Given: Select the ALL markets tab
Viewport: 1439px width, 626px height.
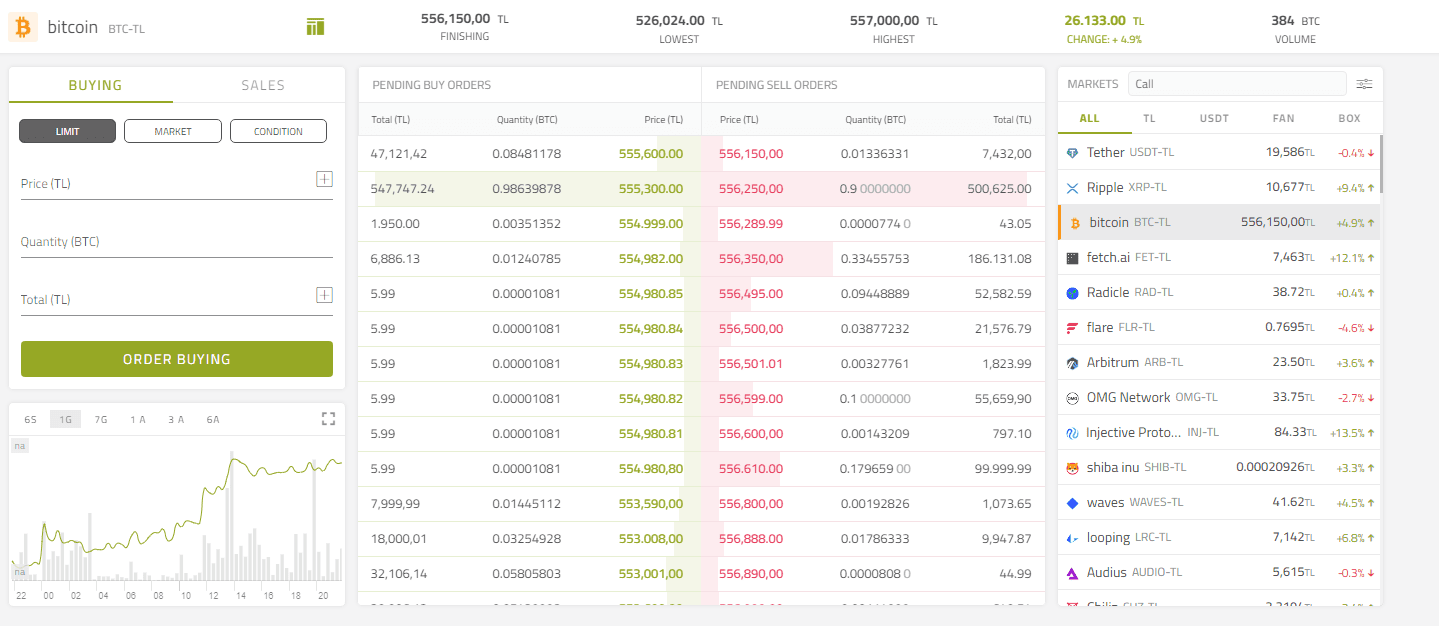Looking at the screenshot, I should 1090,118.
